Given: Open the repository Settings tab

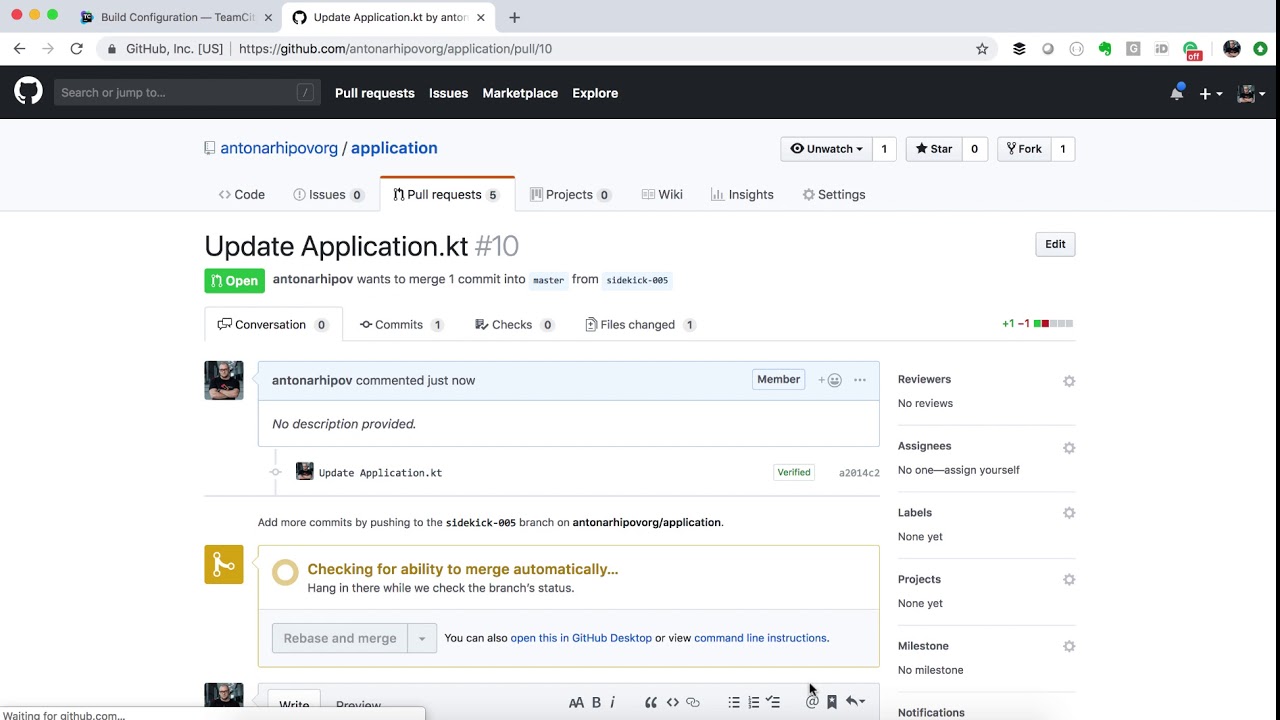Looking at the screenshot, I should pos(834,194).
